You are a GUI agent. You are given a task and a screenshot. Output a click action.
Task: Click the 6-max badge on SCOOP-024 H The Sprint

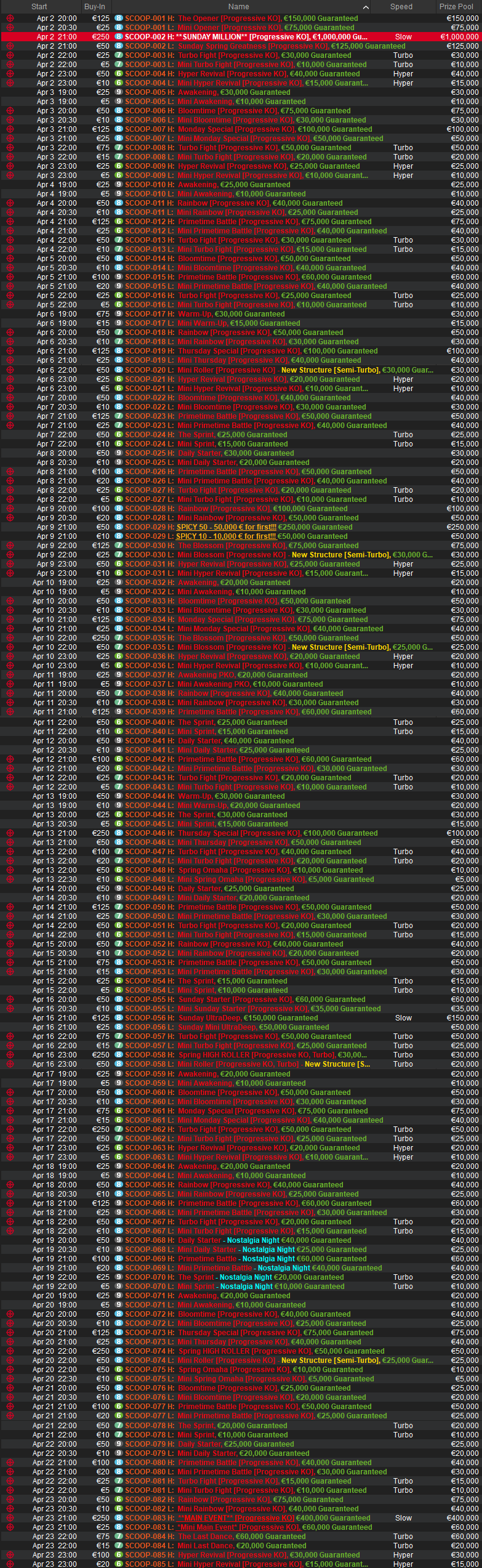click(x=119, y=435)
